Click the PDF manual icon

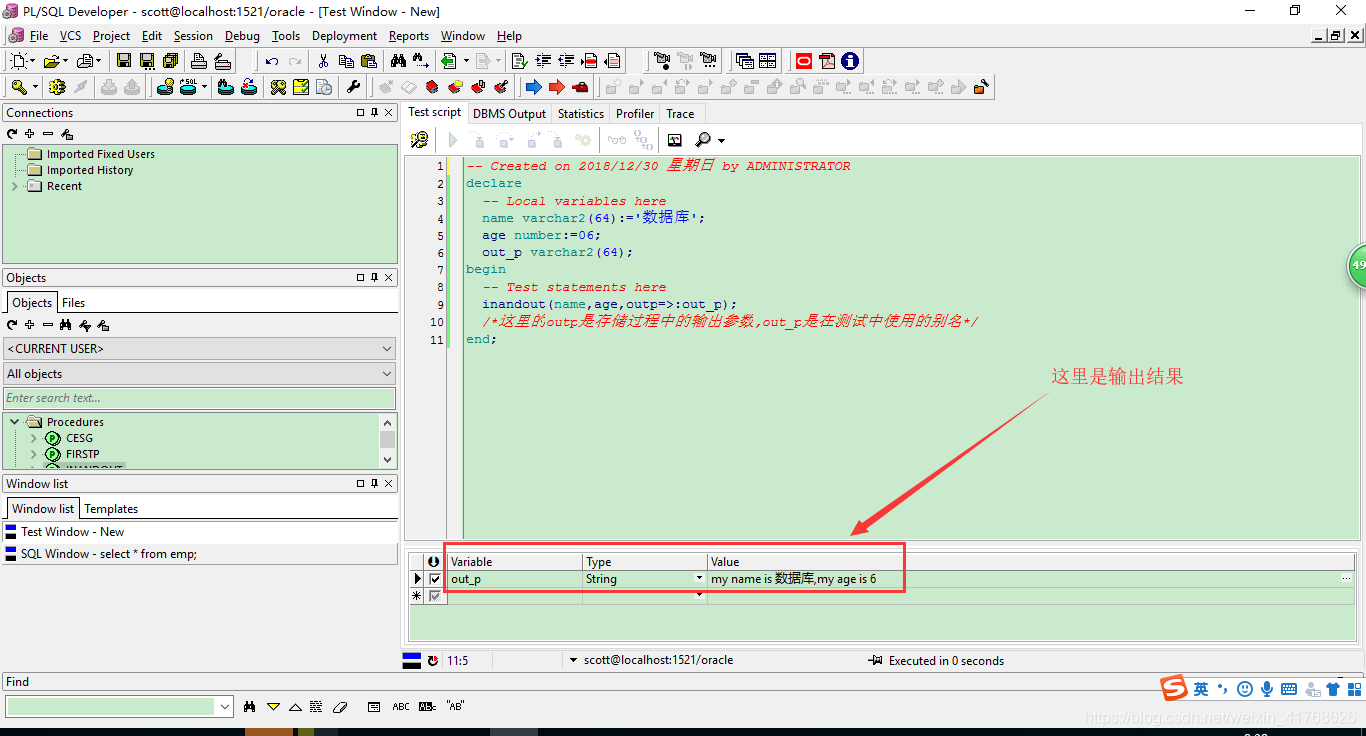coord(827,61)
